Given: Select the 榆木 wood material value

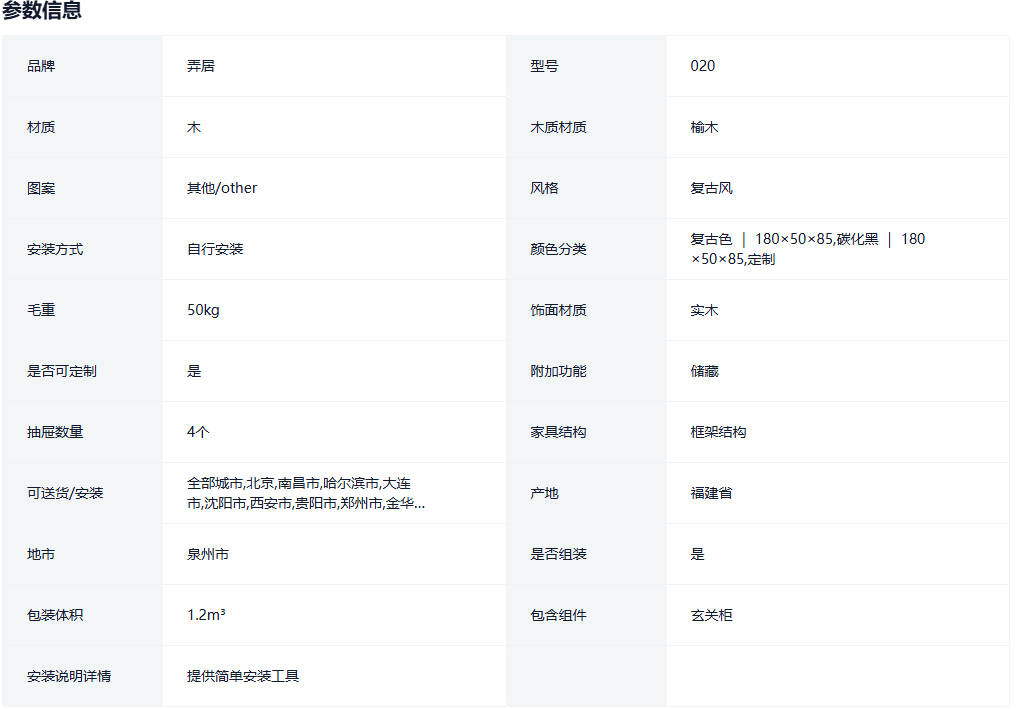Looking at the screenshot, I should (x=704, y=127).
